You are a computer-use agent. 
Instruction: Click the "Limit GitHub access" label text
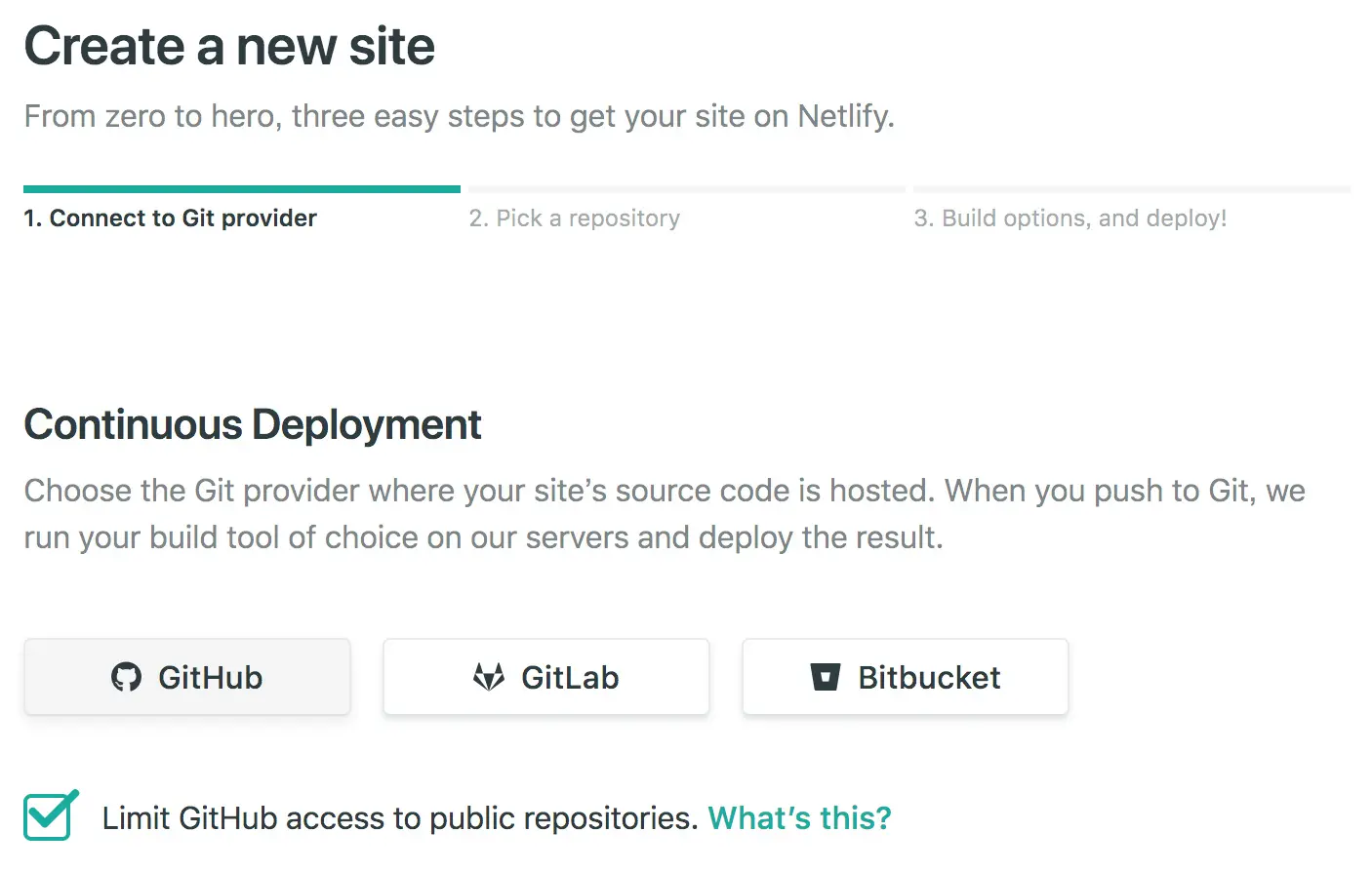(399, 817)
